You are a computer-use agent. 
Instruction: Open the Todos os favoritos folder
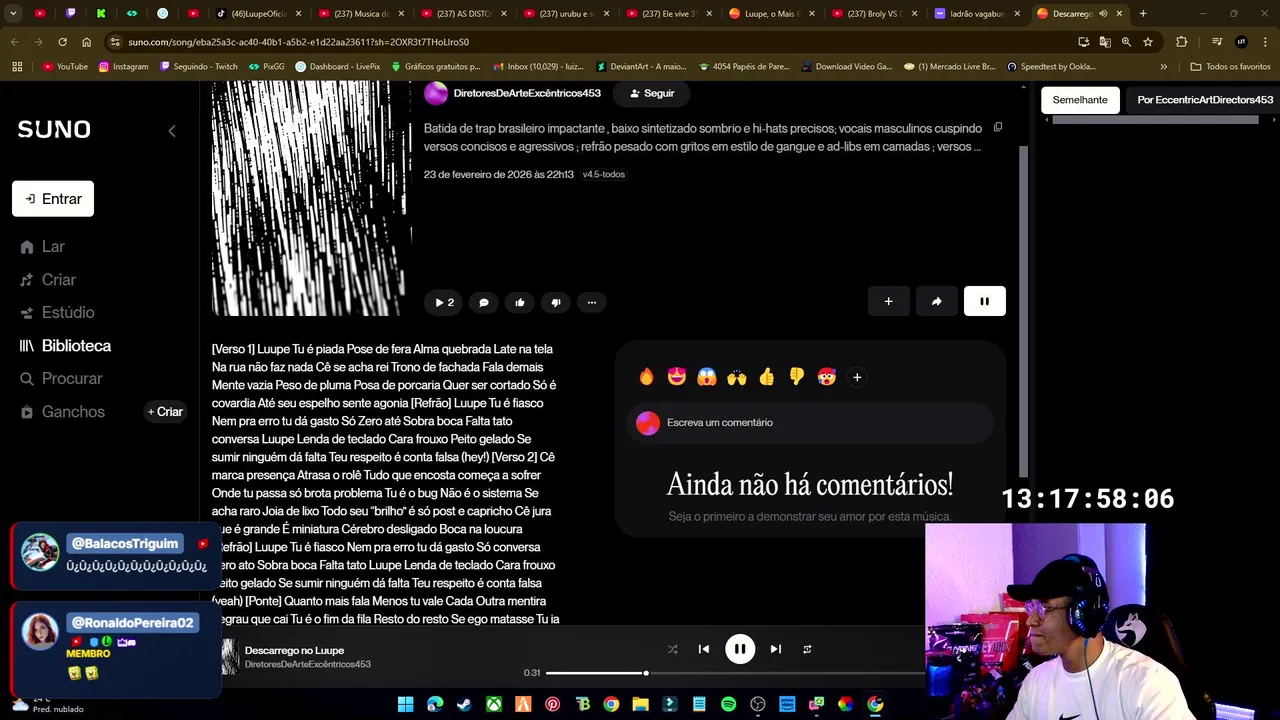(x=1230, y=67)
